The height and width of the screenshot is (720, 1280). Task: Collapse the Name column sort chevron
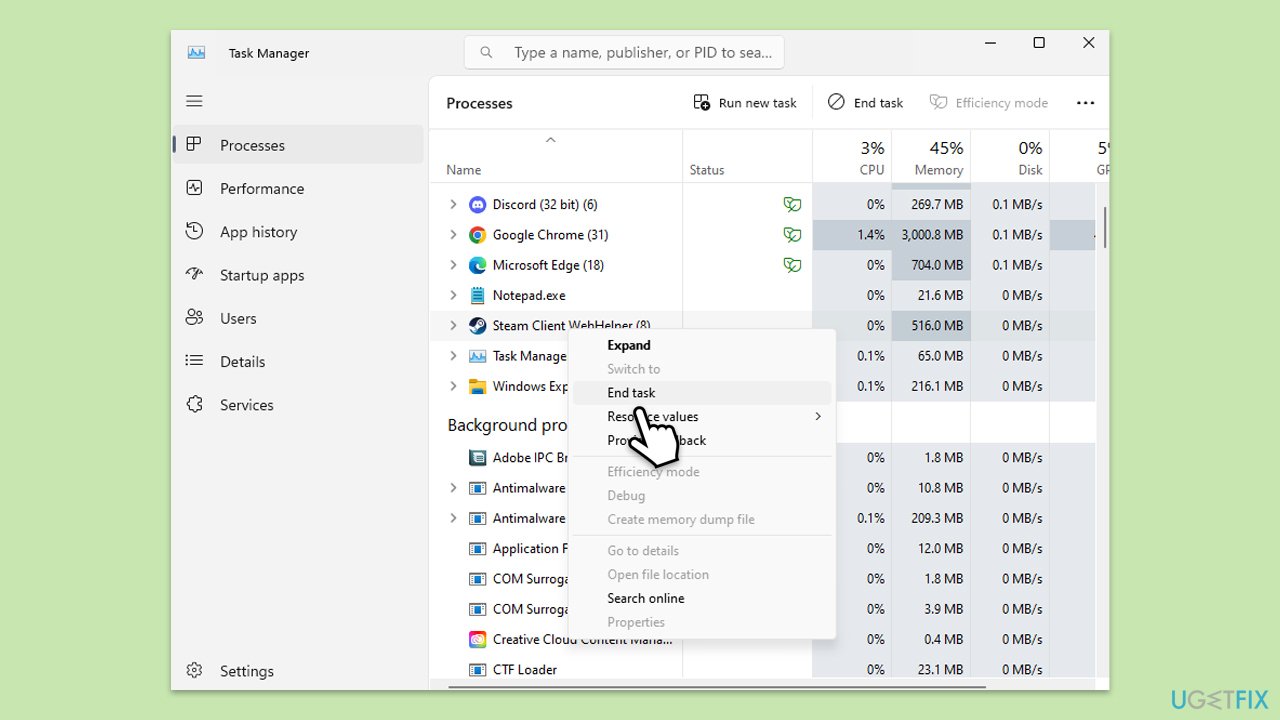[x=550, y=140]
